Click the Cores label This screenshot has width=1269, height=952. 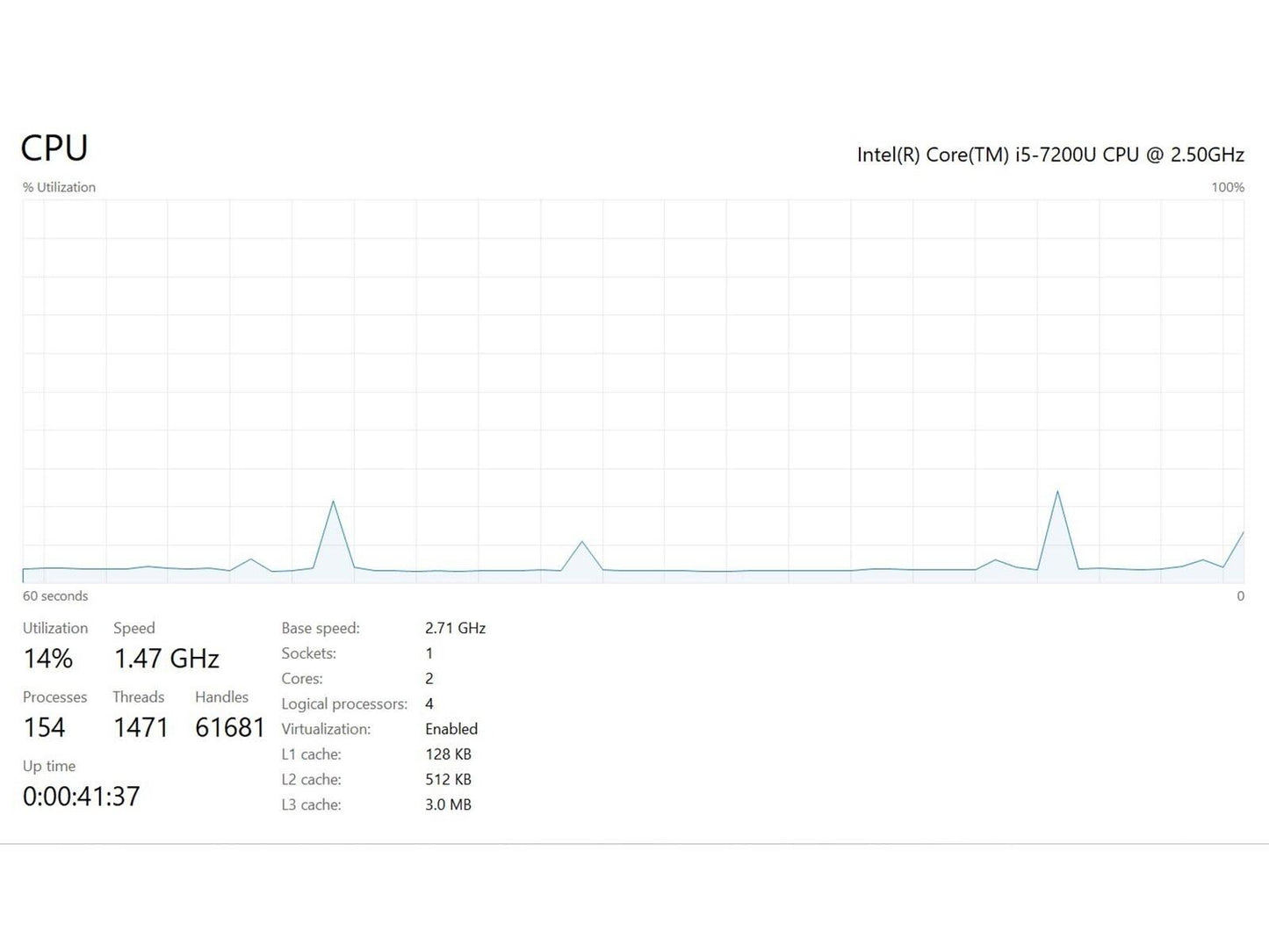[x=301, y=679]
